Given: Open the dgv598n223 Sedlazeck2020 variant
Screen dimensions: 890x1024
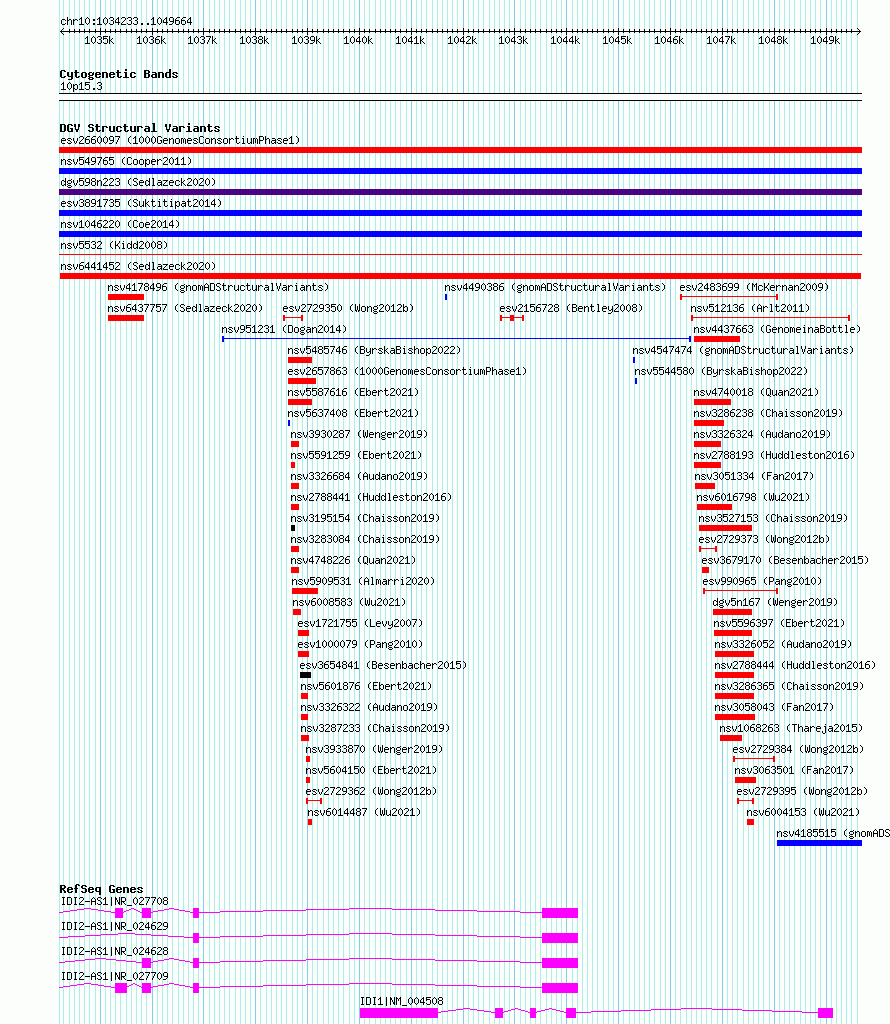Looking at the screenshot, I should coord(138,182).
